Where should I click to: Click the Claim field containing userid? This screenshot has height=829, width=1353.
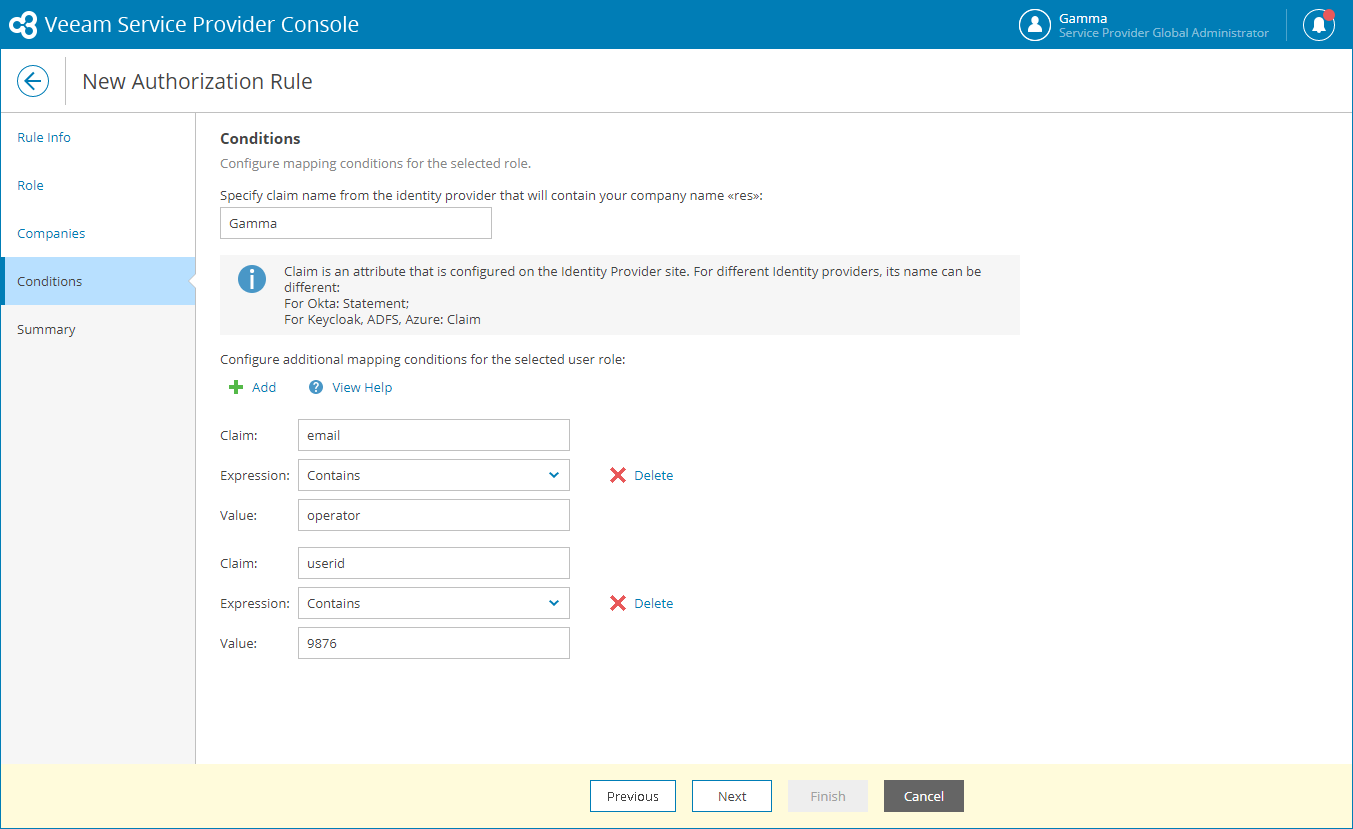tap(433, 563)
